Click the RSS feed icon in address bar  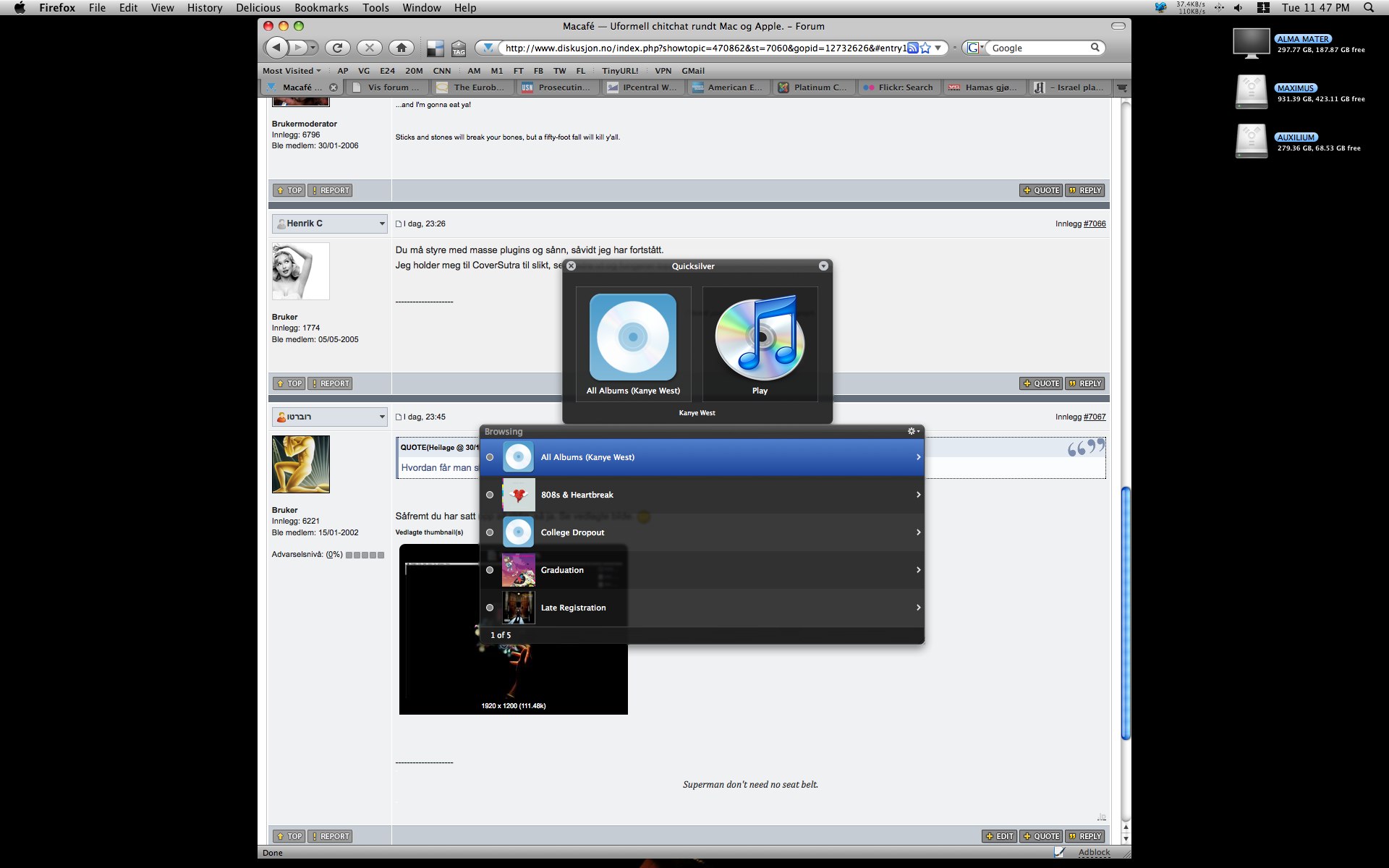pos(912,48)
